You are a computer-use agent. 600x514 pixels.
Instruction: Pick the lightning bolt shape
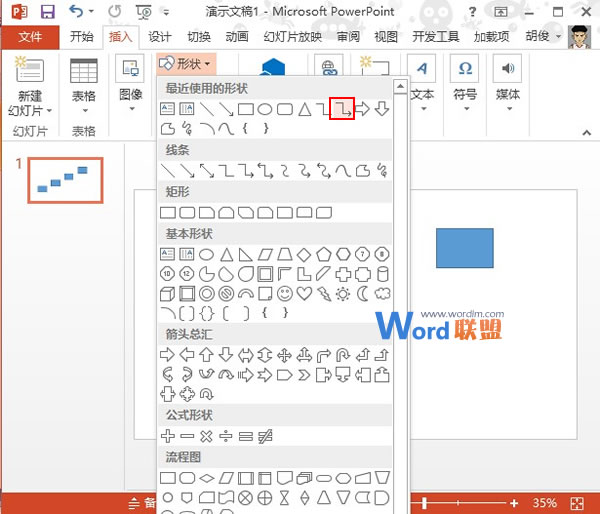[x=324, y=294]
